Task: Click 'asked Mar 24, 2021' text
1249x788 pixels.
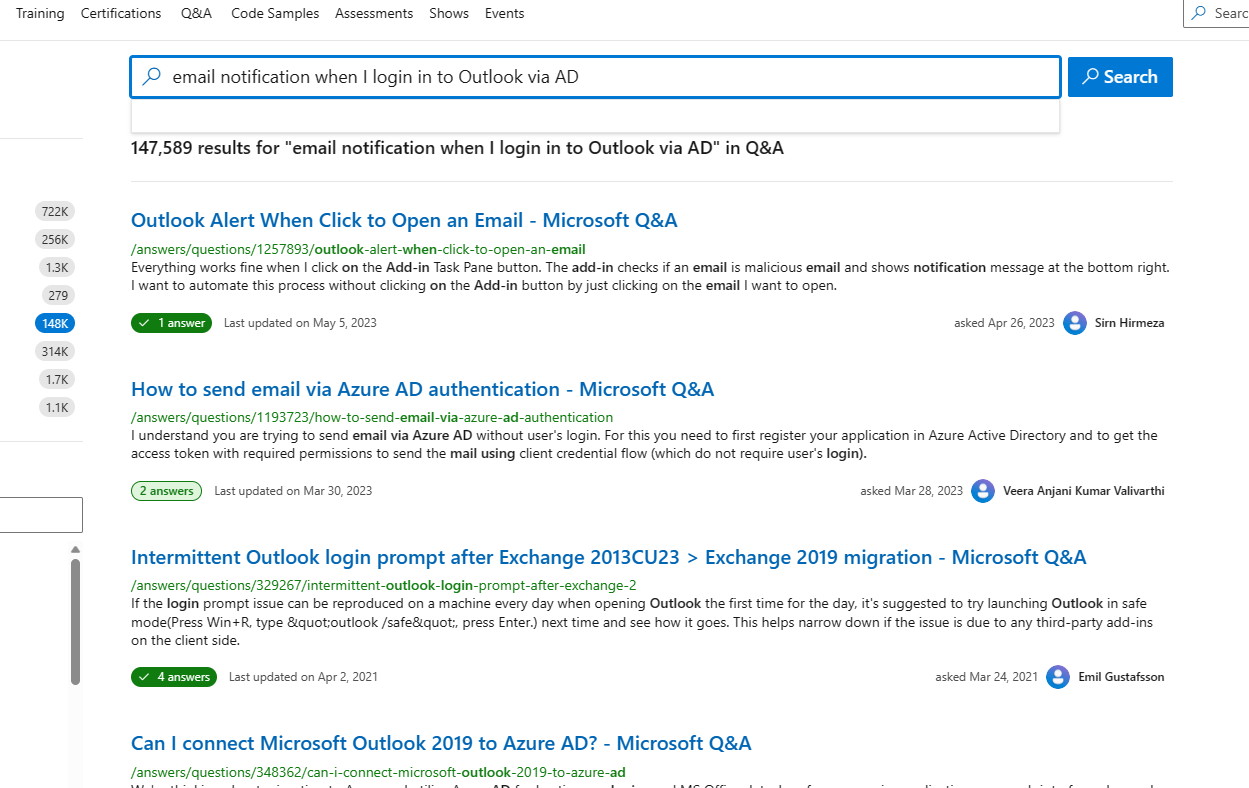Action: (x=987, y=677)
